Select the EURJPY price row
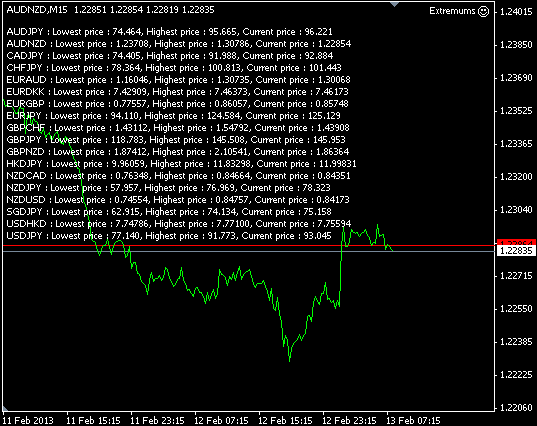The width and height of the screenshot is (537, 426). pyautogui.click(x=174, y=116)
